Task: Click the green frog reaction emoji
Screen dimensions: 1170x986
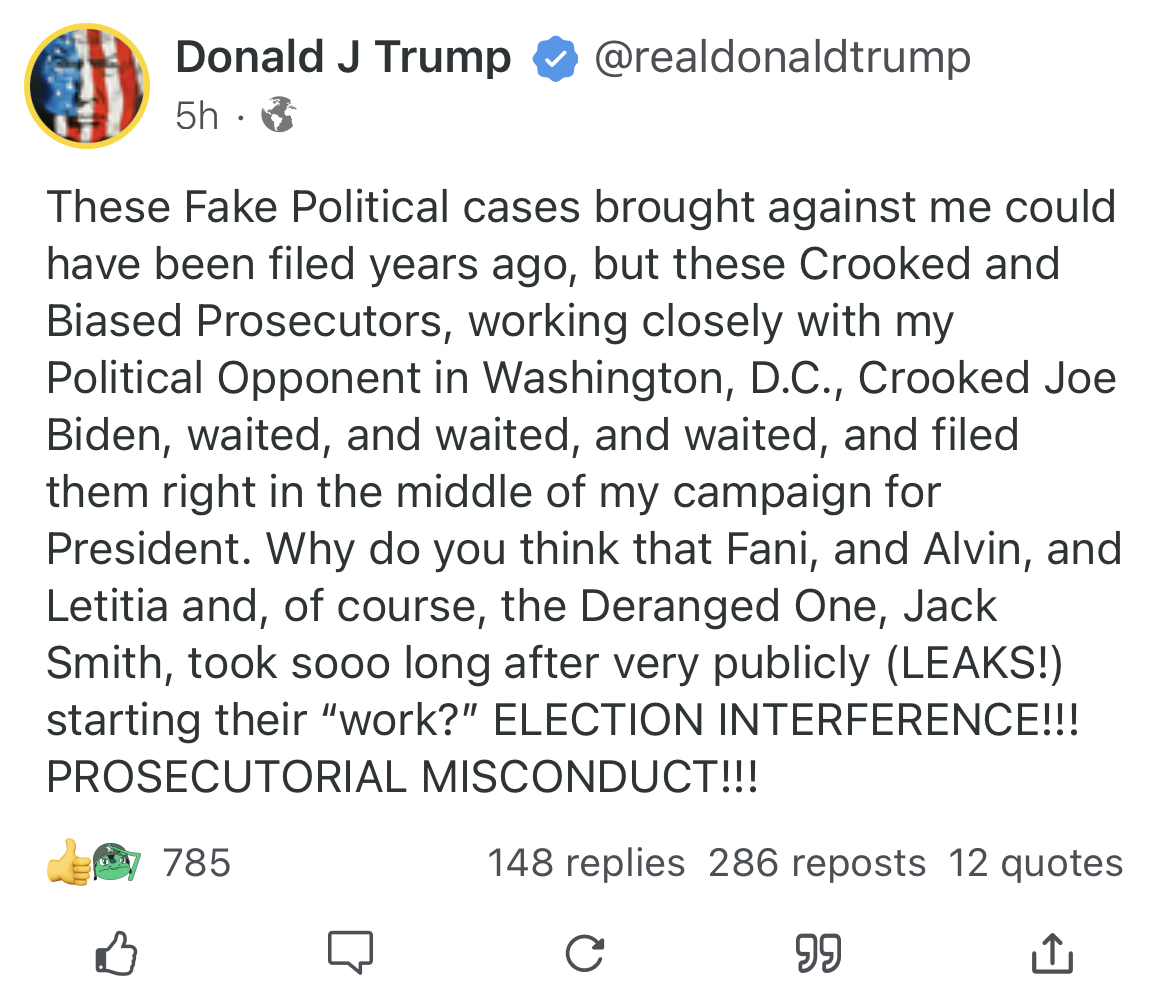Action: point(116,862)
